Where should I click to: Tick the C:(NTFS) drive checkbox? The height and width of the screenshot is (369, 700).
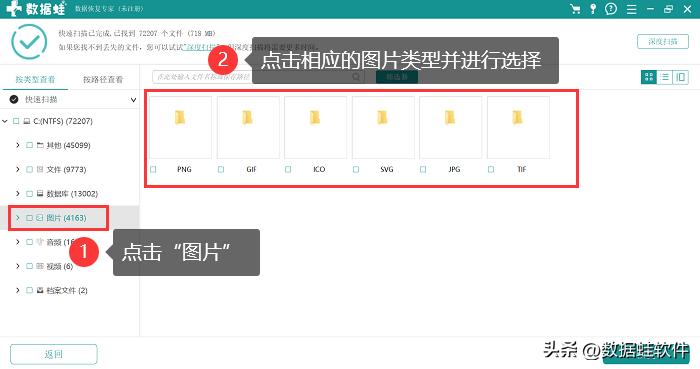point(16,121)
